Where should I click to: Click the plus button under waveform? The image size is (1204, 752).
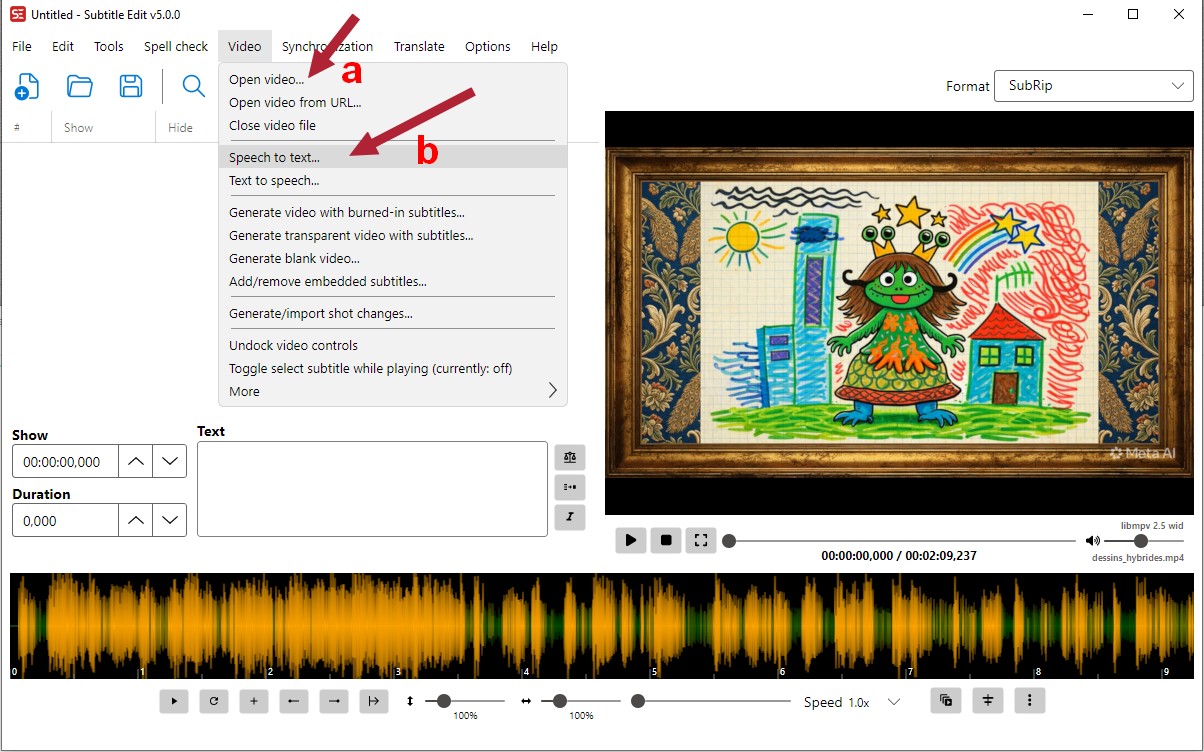click(x=254, y=701)
